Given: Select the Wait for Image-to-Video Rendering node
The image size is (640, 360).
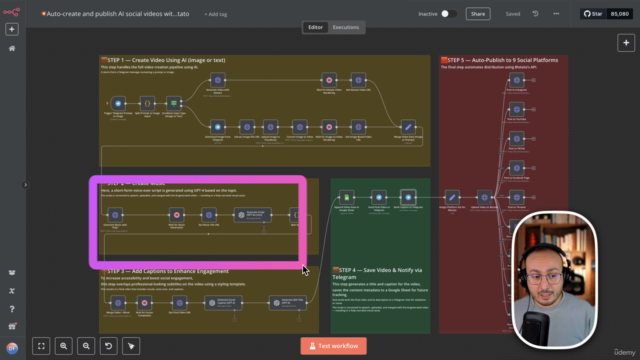Looking at the screenshot, I should [x=329, y=127].
